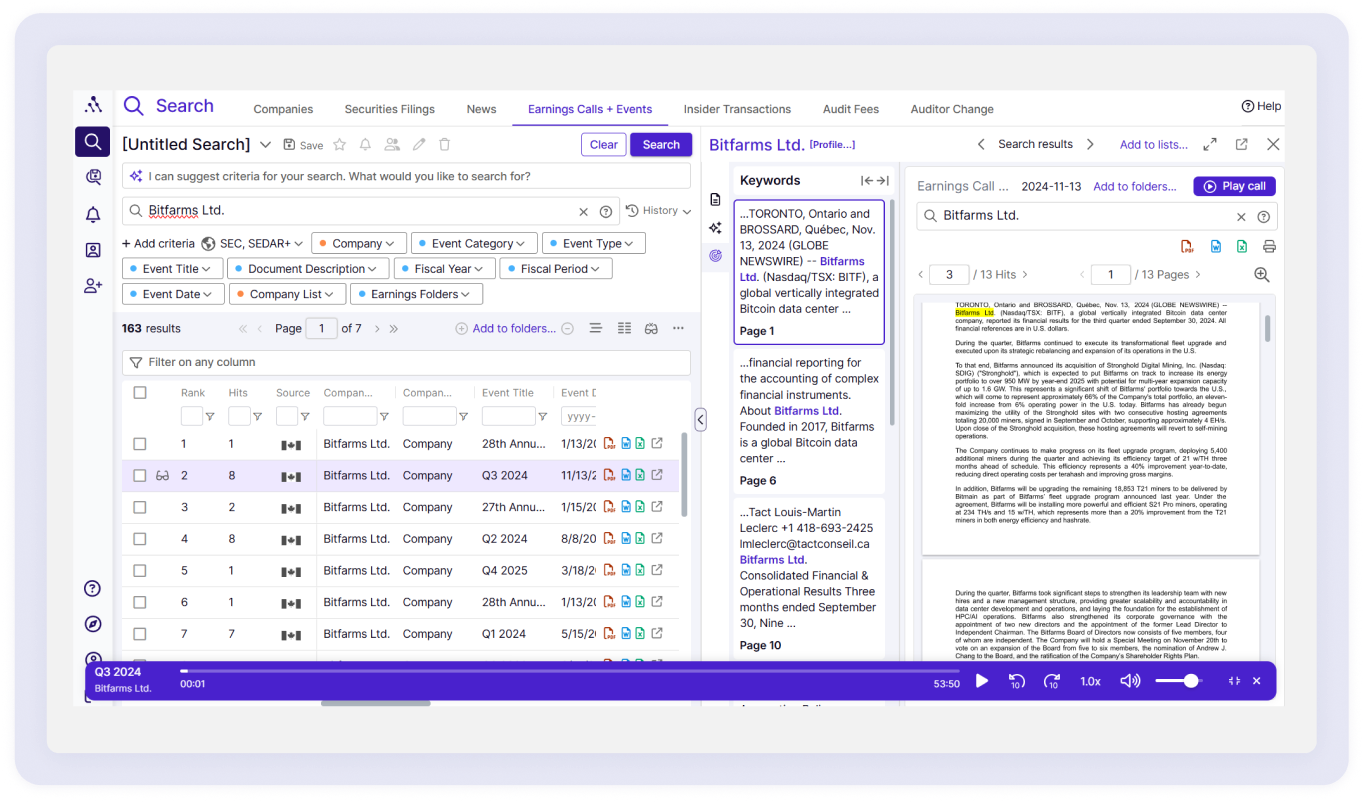Export the document as Word in the viewer
The image size is (1364, 802).
(1216, 247)
